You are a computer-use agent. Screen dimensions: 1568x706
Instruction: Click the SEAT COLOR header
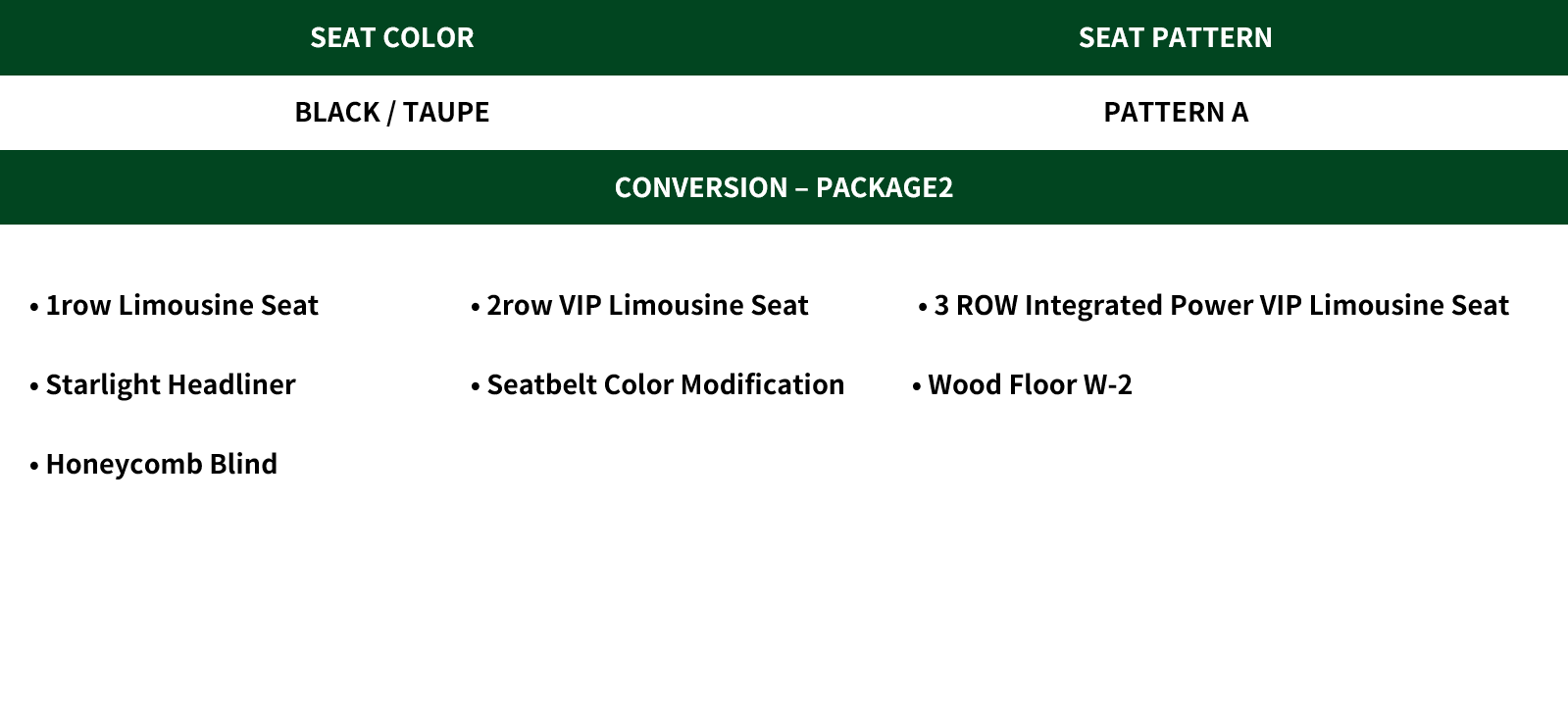coord(391,37)
